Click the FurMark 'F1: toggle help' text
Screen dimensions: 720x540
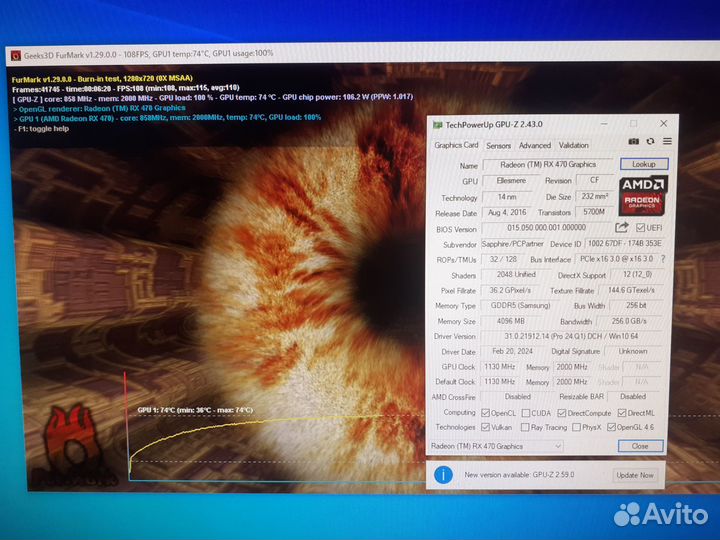tap(41, 129)
